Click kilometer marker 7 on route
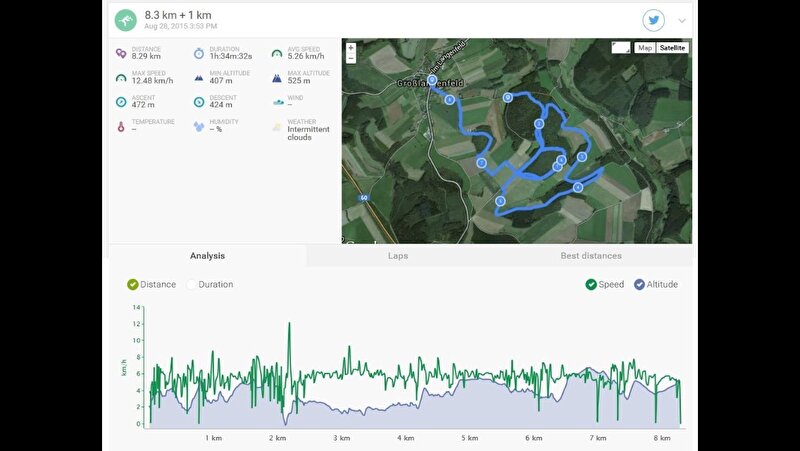The width and height of the screenshot is (800, 451). point(481,163)
